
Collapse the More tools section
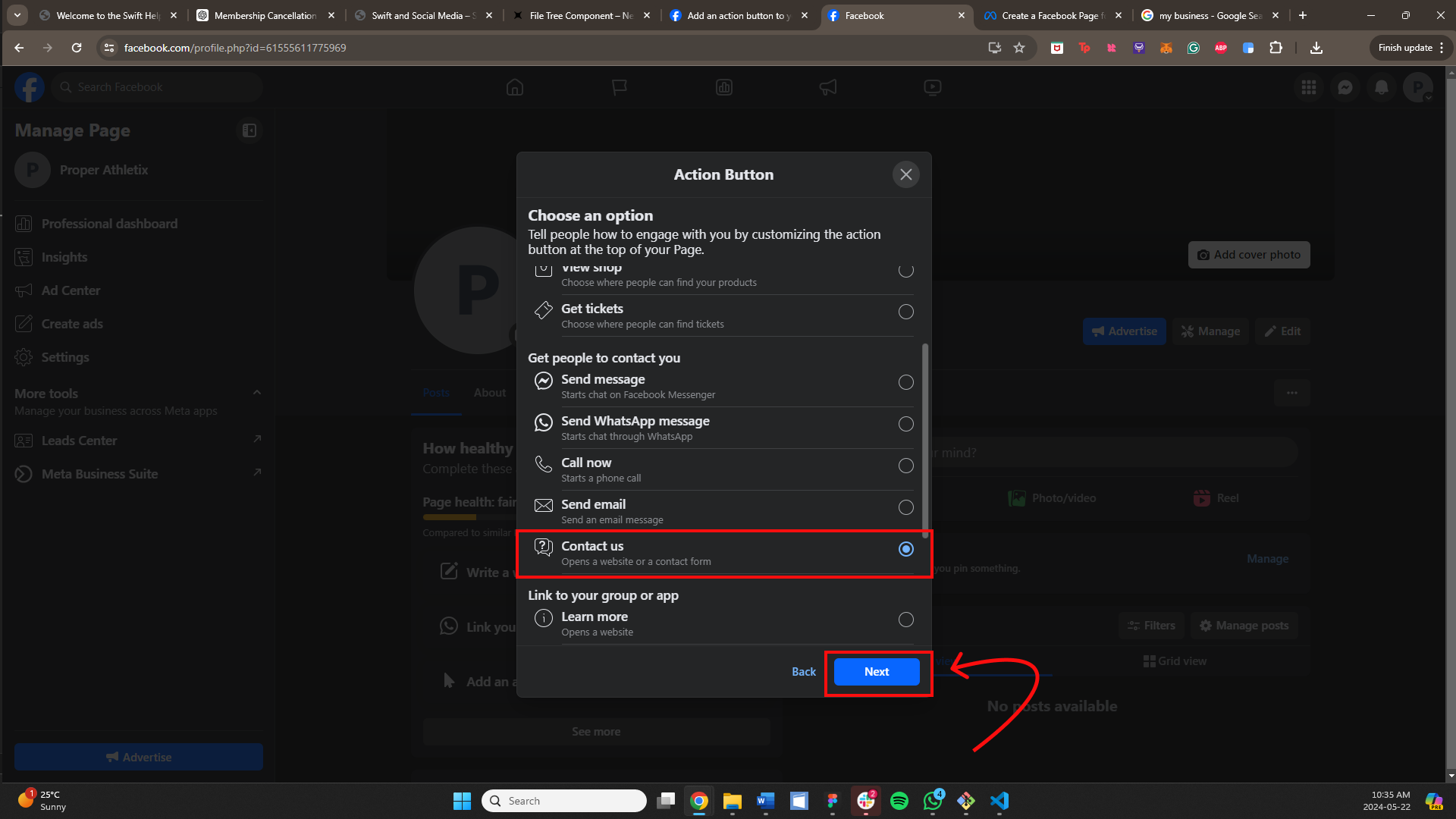pos(256,393)
